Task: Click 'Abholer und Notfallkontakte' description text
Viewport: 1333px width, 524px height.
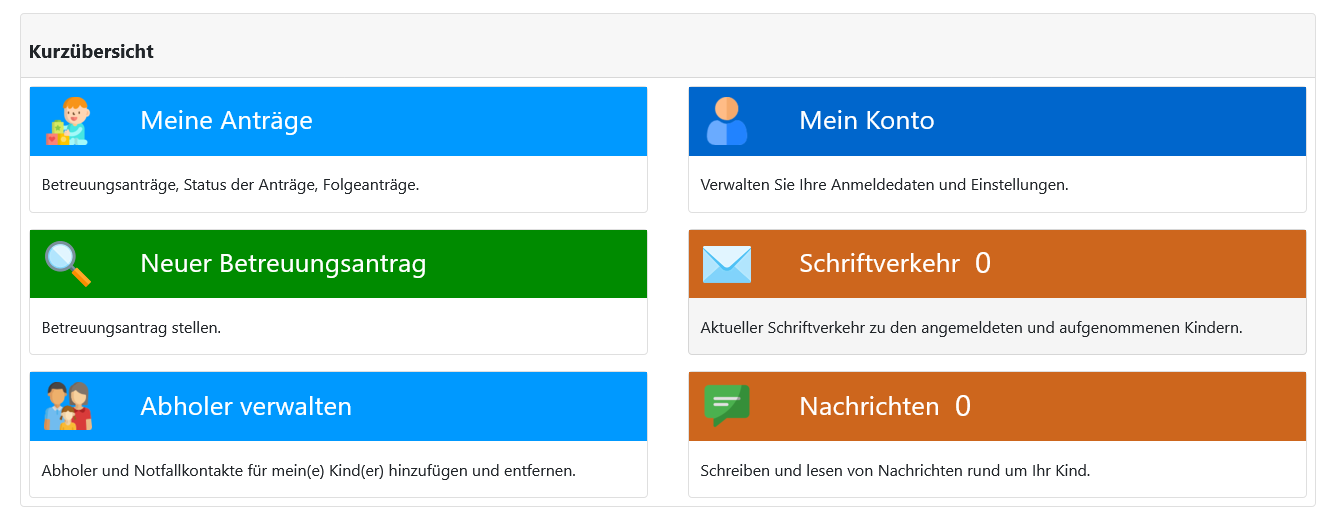Action: click(309, 470)
